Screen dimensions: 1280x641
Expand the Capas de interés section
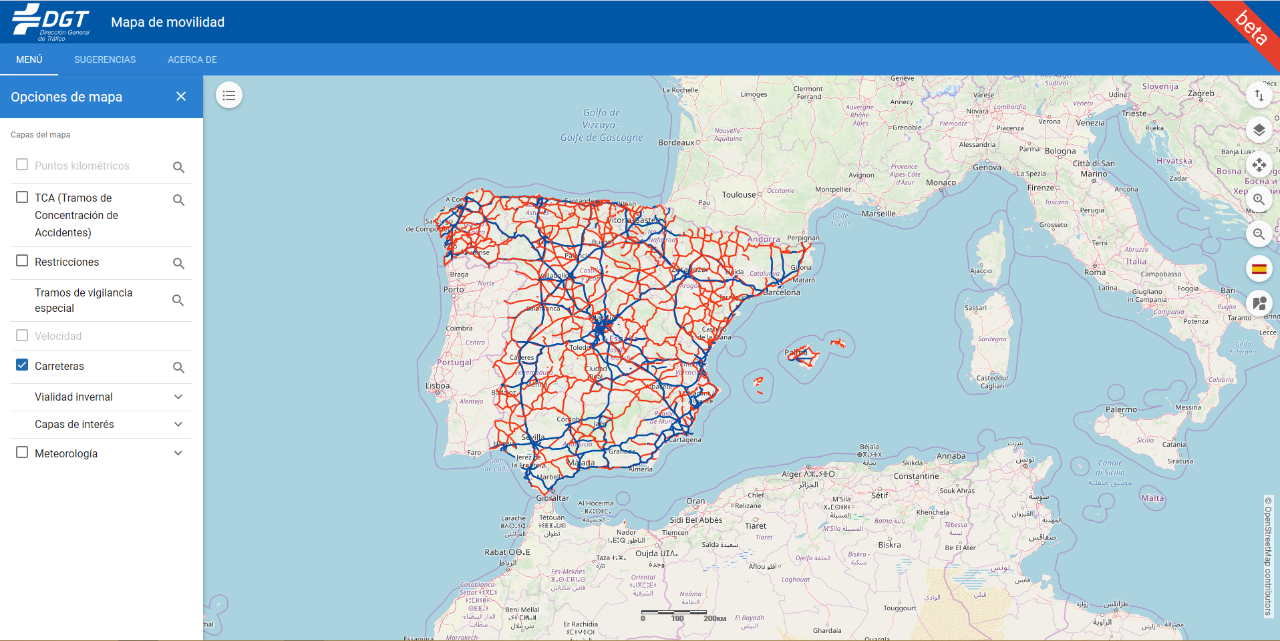(x=178, y=424)
